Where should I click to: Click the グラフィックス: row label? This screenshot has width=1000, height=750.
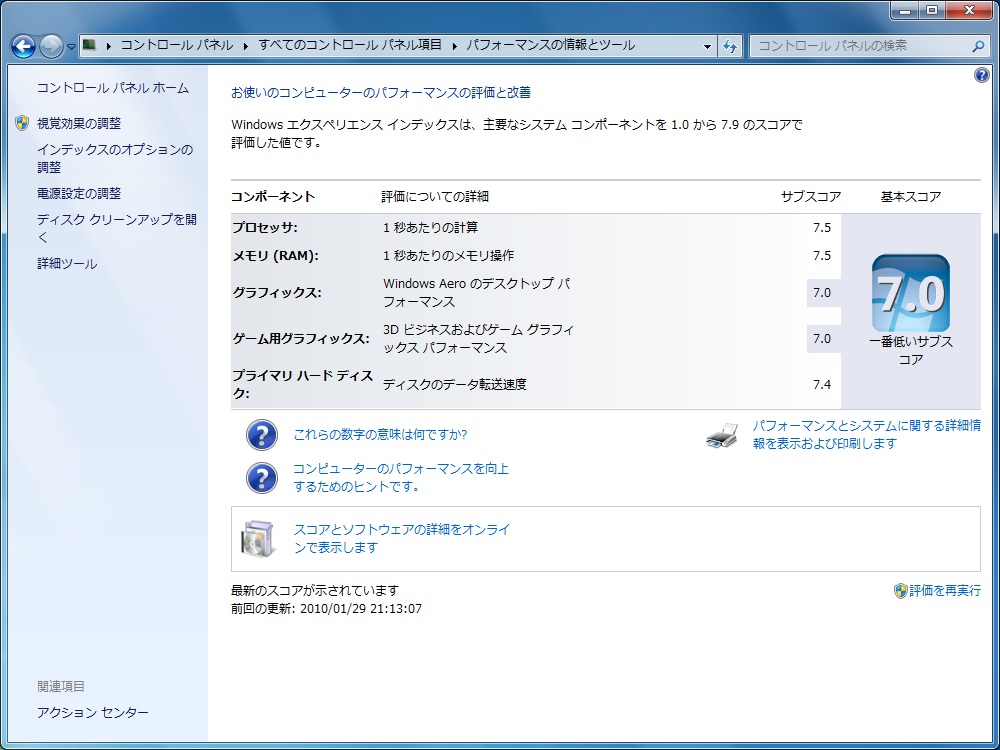[277, 293]
